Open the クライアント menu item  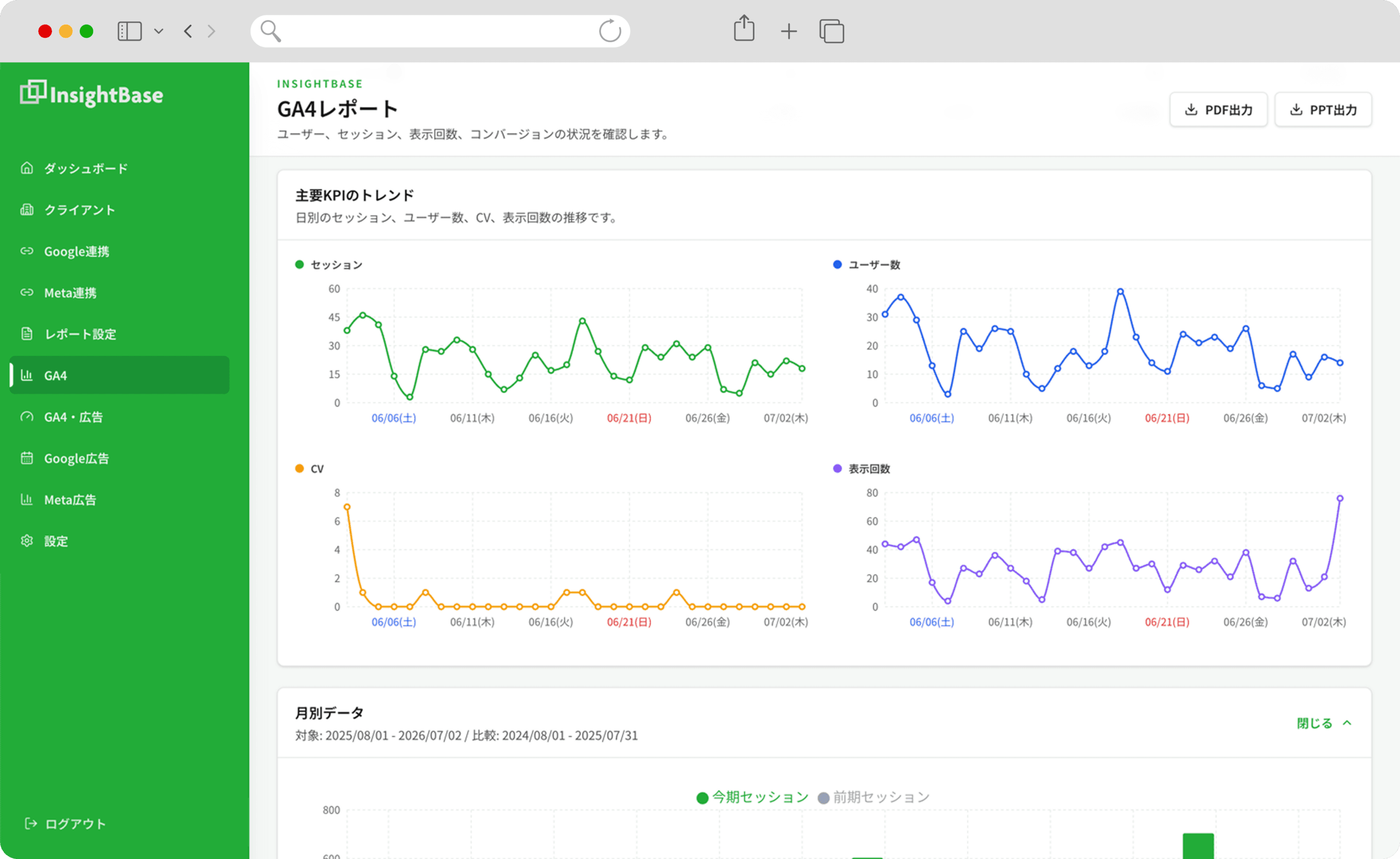(x=119, y=209)
